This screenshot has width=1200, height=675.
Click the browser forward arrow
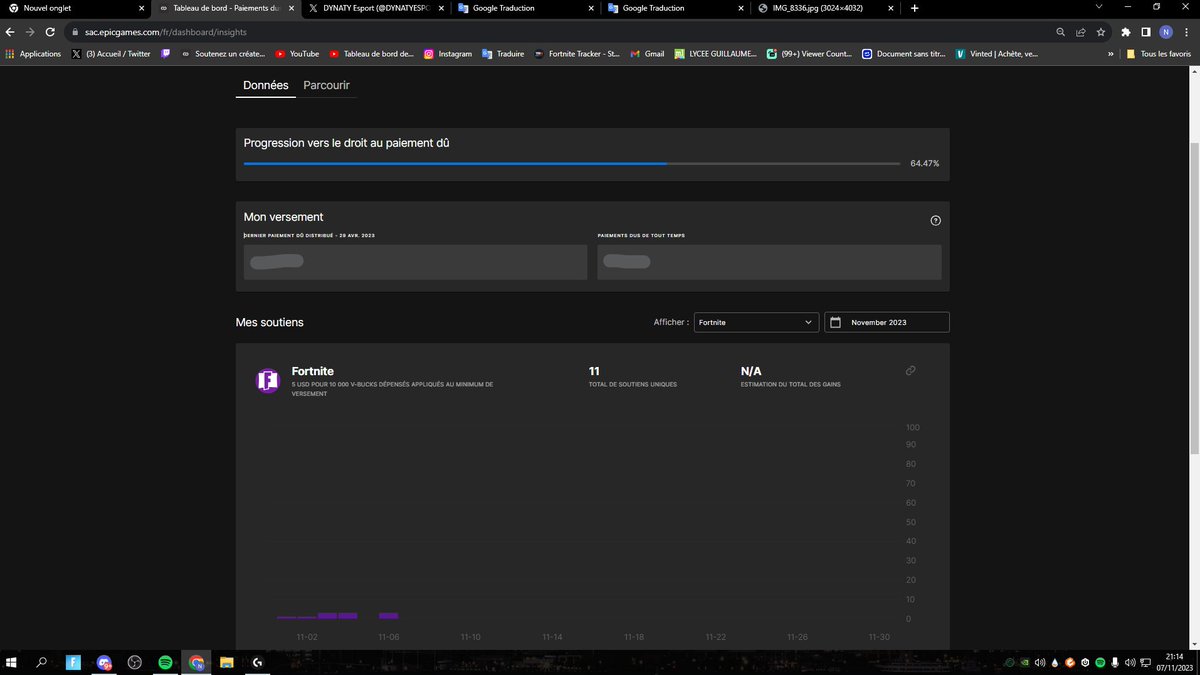click(30, 32)
